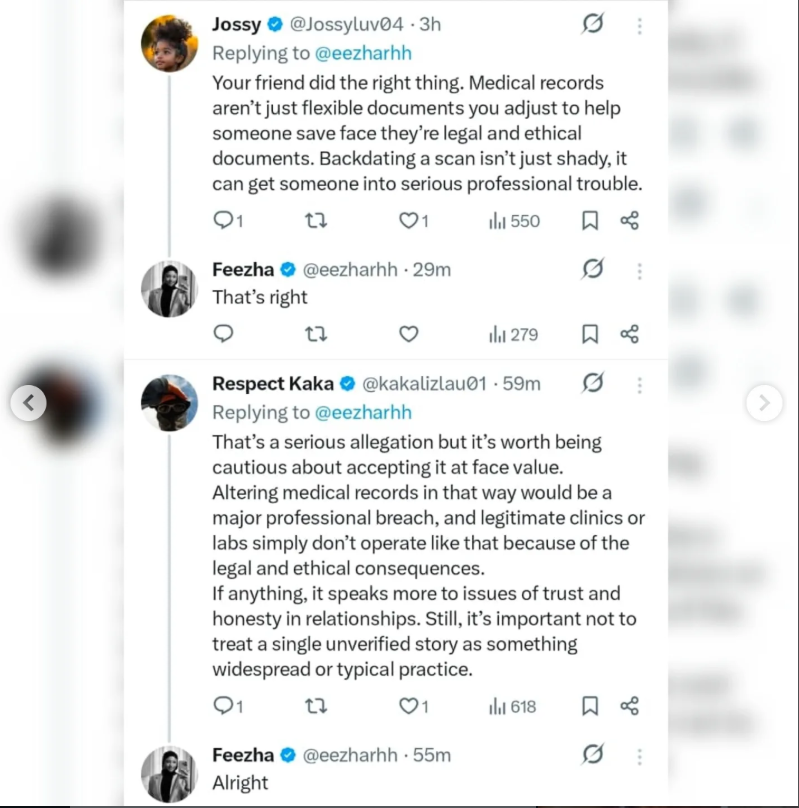Click the blocked indicator on Feezha's tweet
Image resolution: width=799 pixels, height=808 pixels.
592,269
